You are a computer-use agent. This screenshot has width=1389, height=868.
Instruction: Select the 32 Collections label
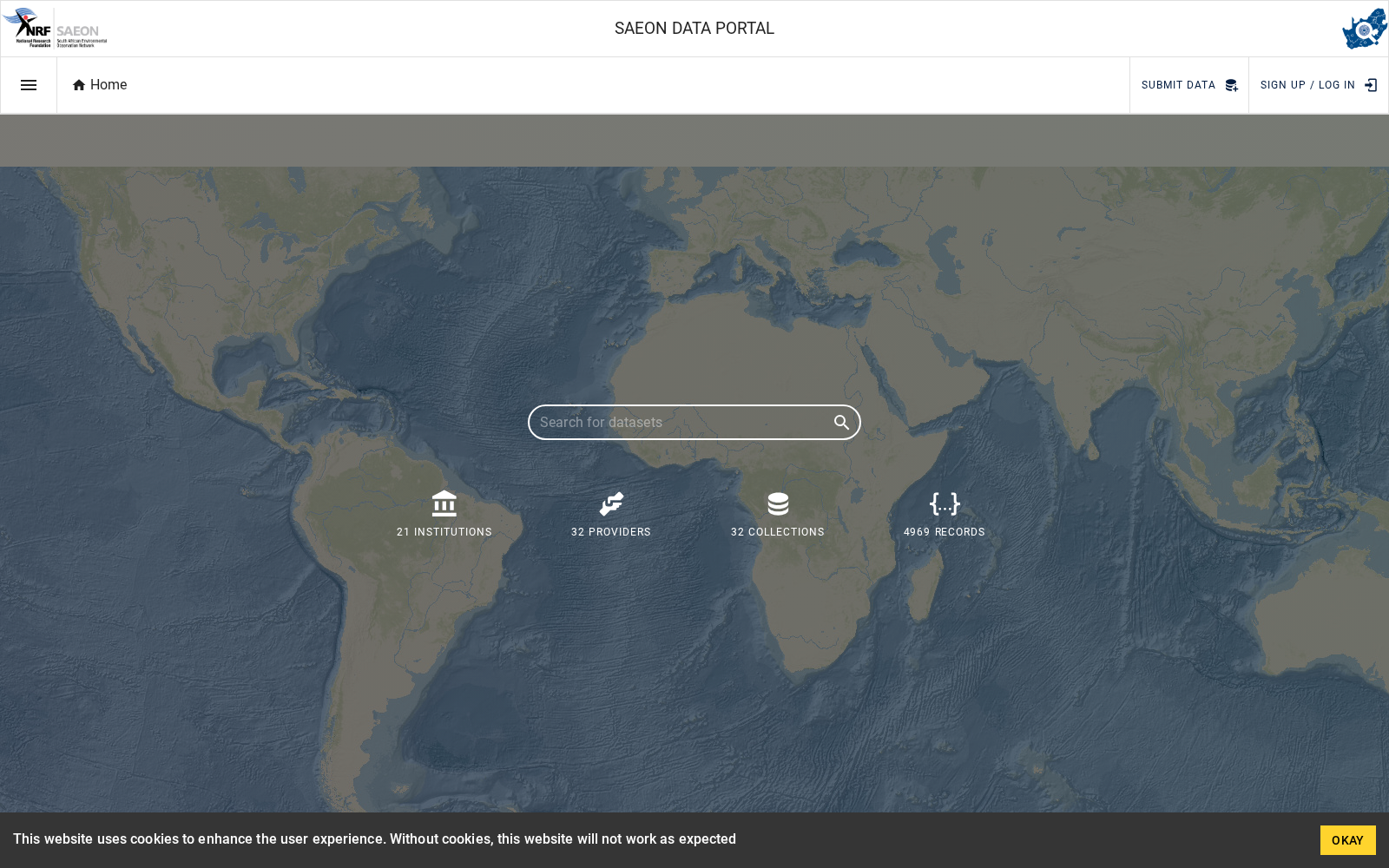[x=778, y=532]
